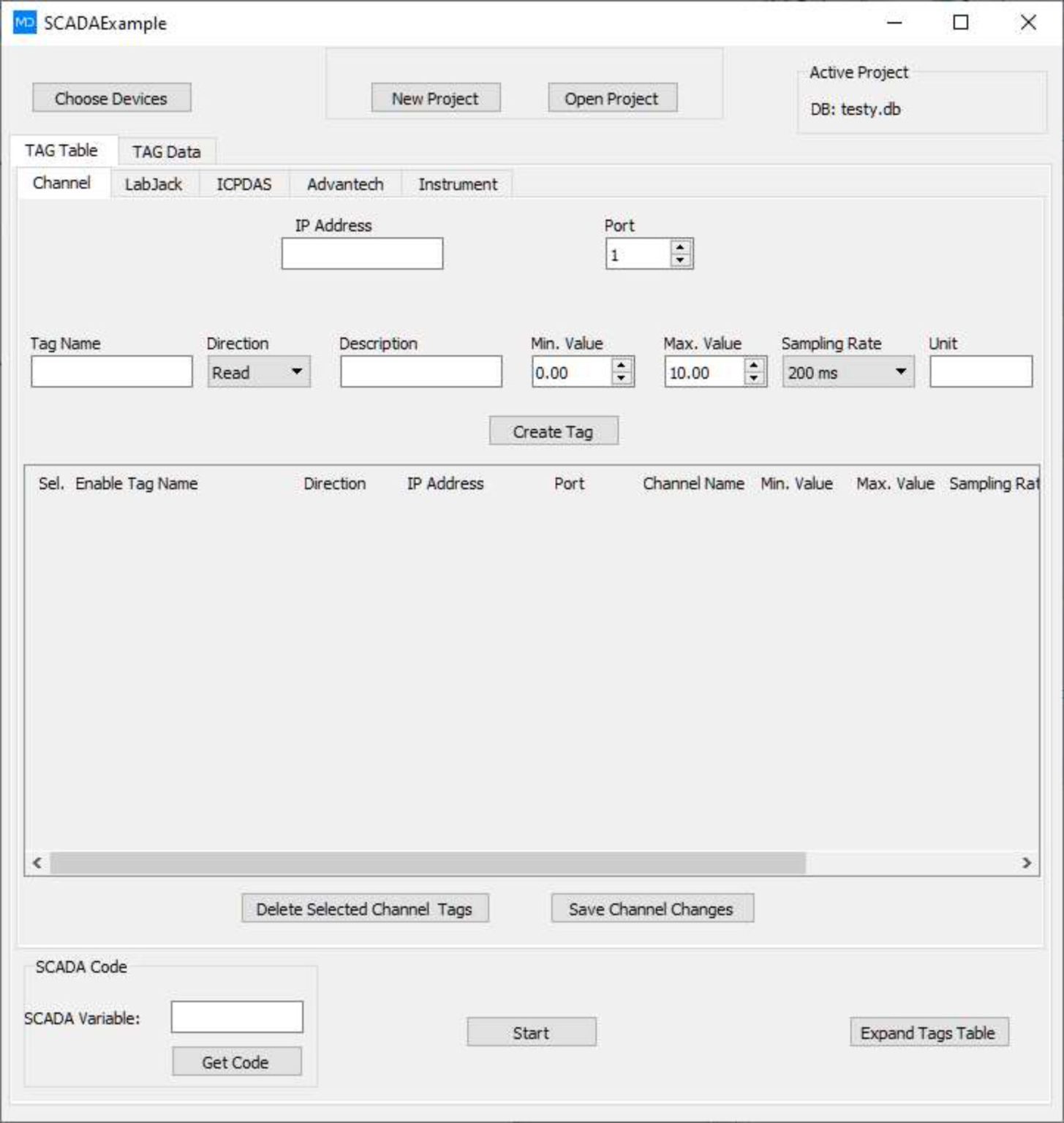Switch to the TAG Data tab
This screenshot has width=1064, height=1123.
(x=166, y=151)
